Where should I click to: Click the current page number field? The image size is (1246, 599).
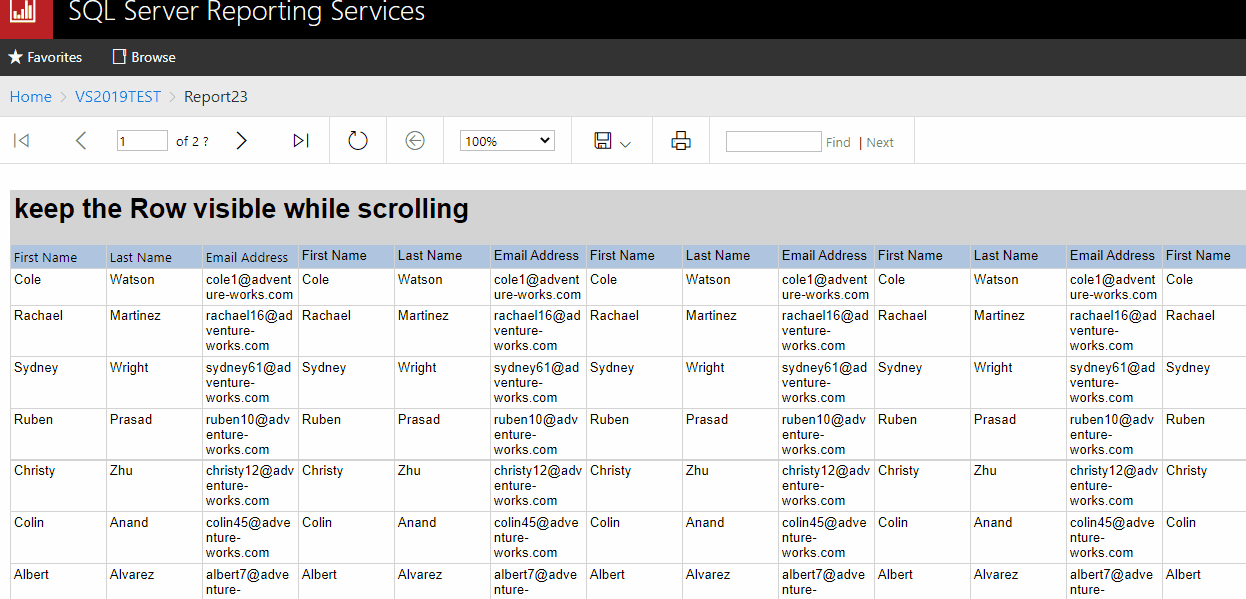pos(142,141)
